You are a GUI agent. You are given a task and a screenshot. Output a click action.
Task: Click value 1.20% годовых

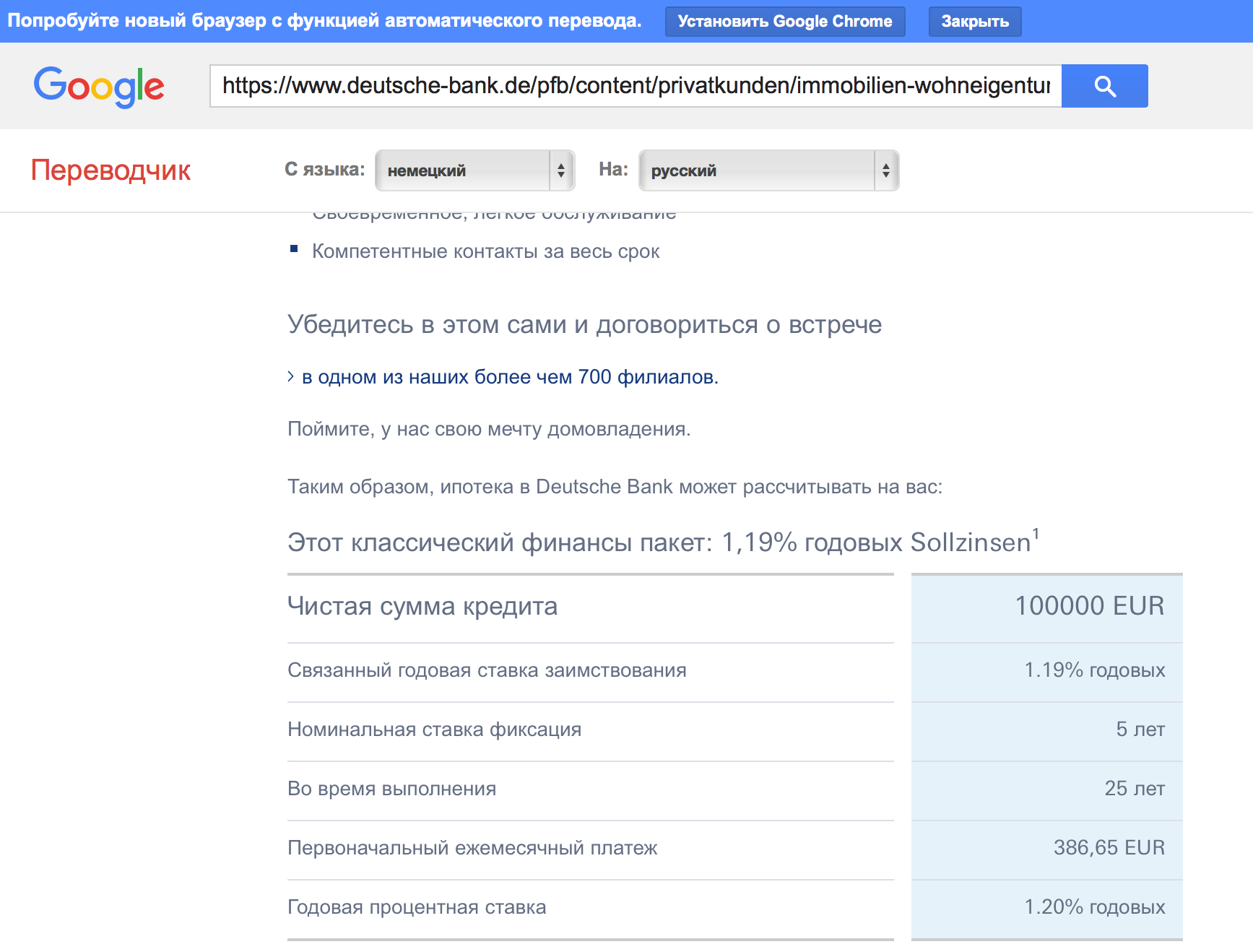pyautogui.click(x=1095, y=907)
